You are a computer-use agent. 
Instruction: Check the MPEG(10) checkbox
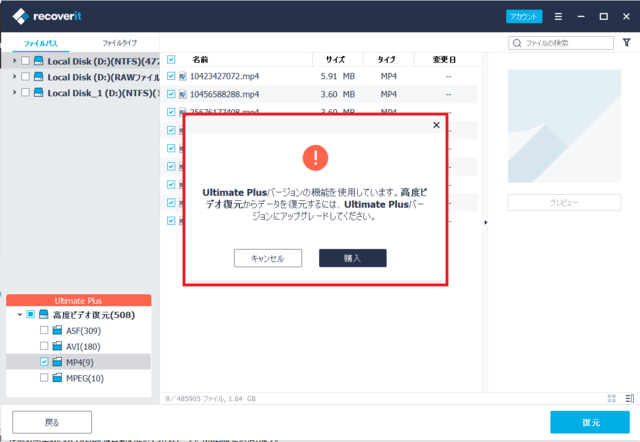pos(44,378)
